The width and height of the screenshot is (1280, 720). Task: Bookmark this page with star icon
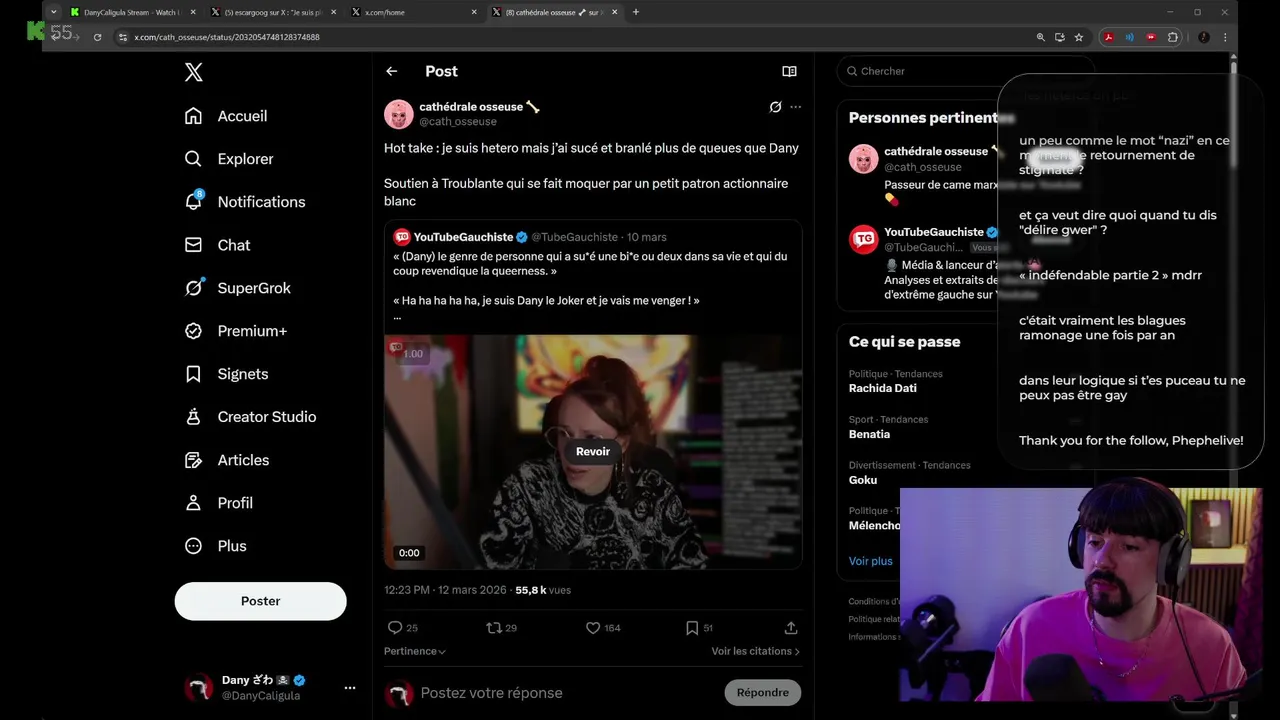pyautogui.click(x=1079, y=37)
